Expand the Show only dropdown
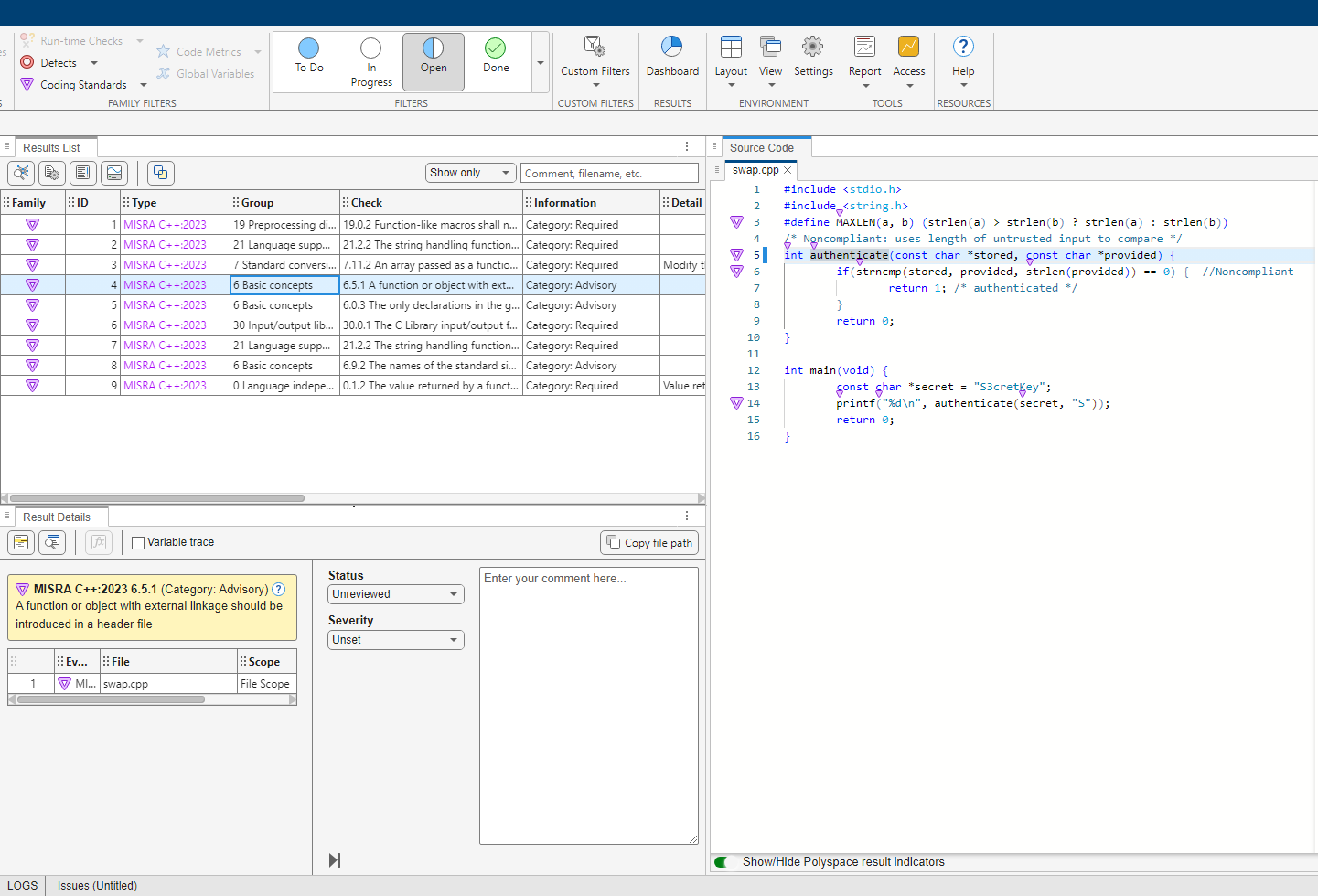This screenshot has height=896, width=1318. 470,173
